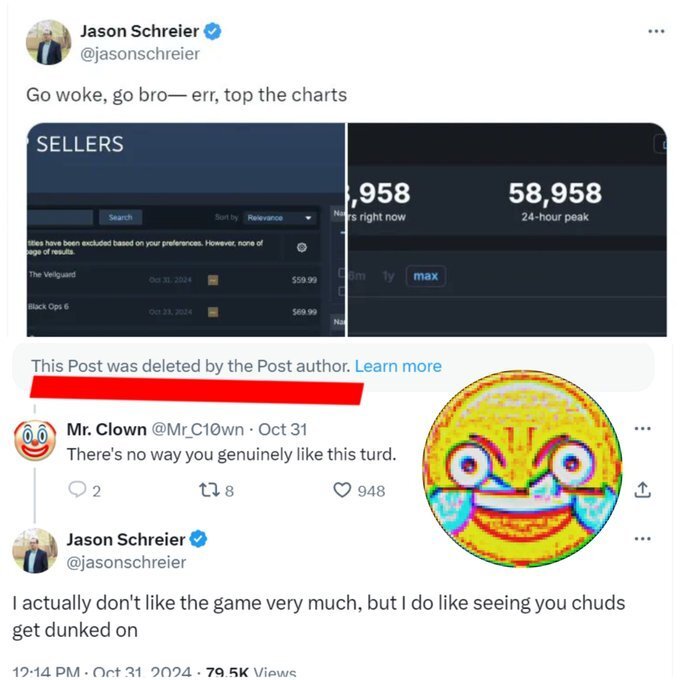Viewport: 680px width, 680px height.
Task: Open more options on Jason Schreier's top post
Action: tap(656, 31)
